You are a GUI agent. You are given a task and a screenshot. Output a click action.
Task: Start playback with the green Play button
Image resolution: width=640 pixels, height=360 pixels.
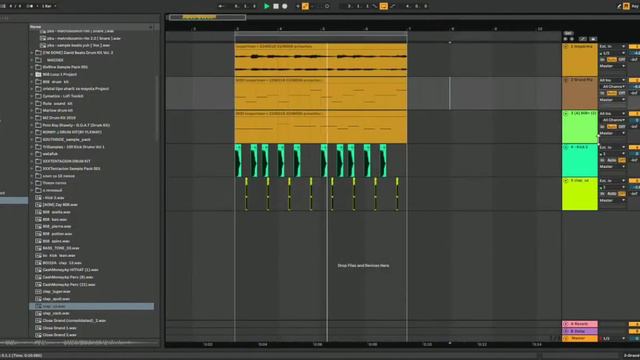point(267,6)
